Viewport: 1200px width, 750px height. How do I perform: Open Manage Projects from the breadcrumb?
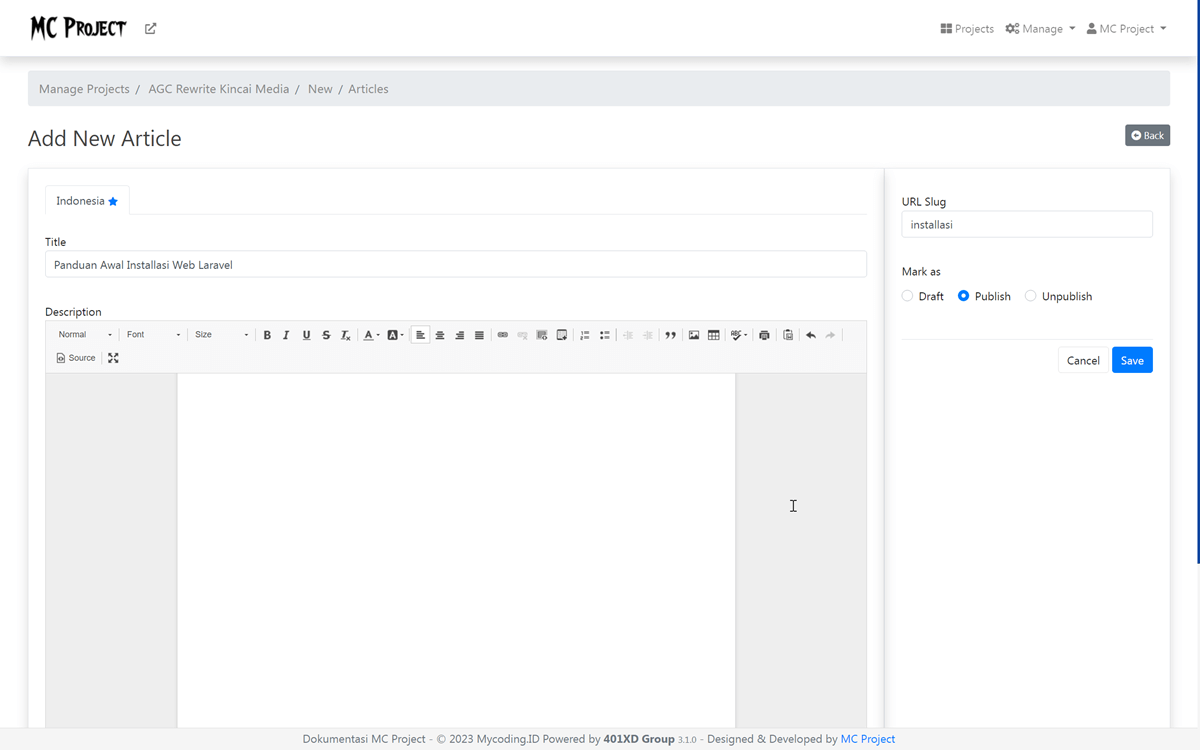[84, 88]
